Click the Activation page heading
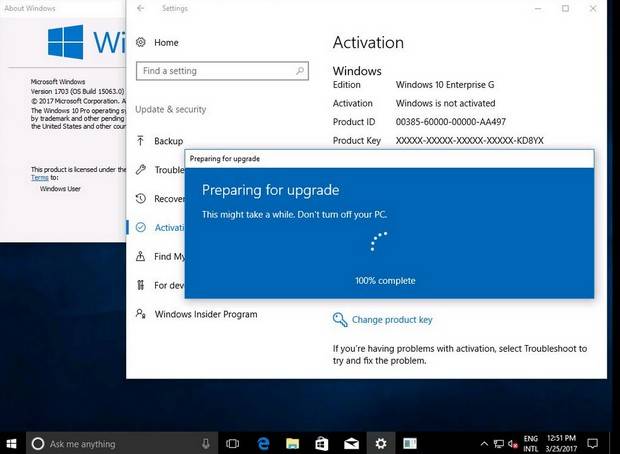This screenshot has width=620, height=454. [x=368, y=42]
